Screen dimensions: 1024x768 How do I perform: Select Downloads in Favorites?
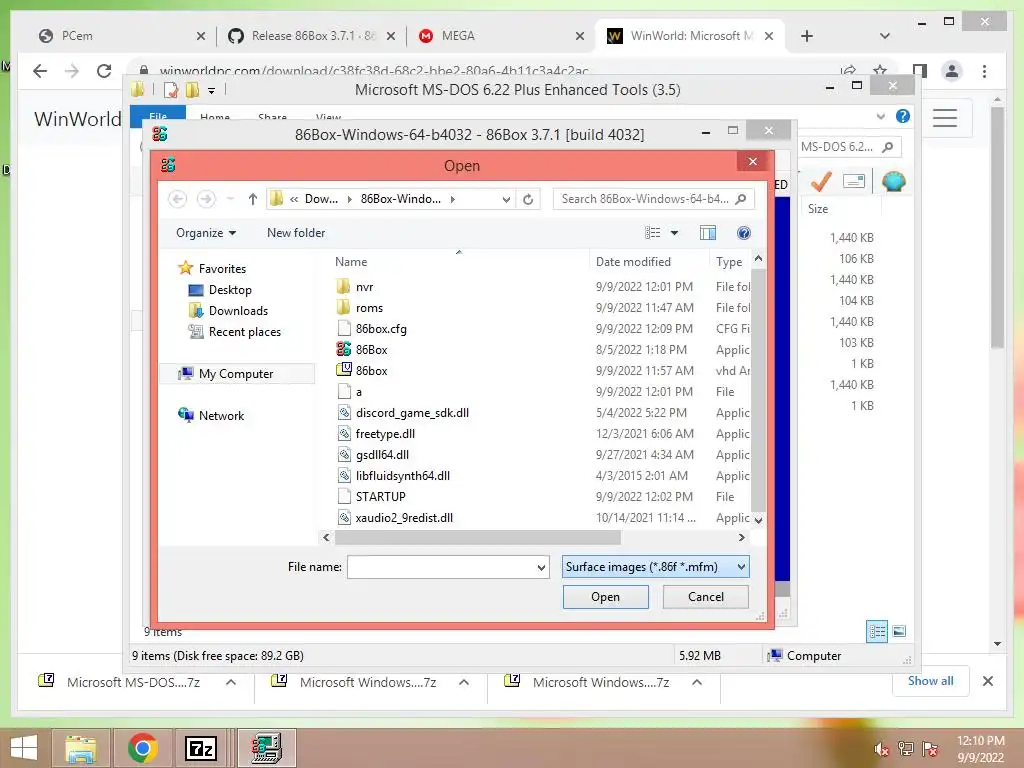[228, 311]
